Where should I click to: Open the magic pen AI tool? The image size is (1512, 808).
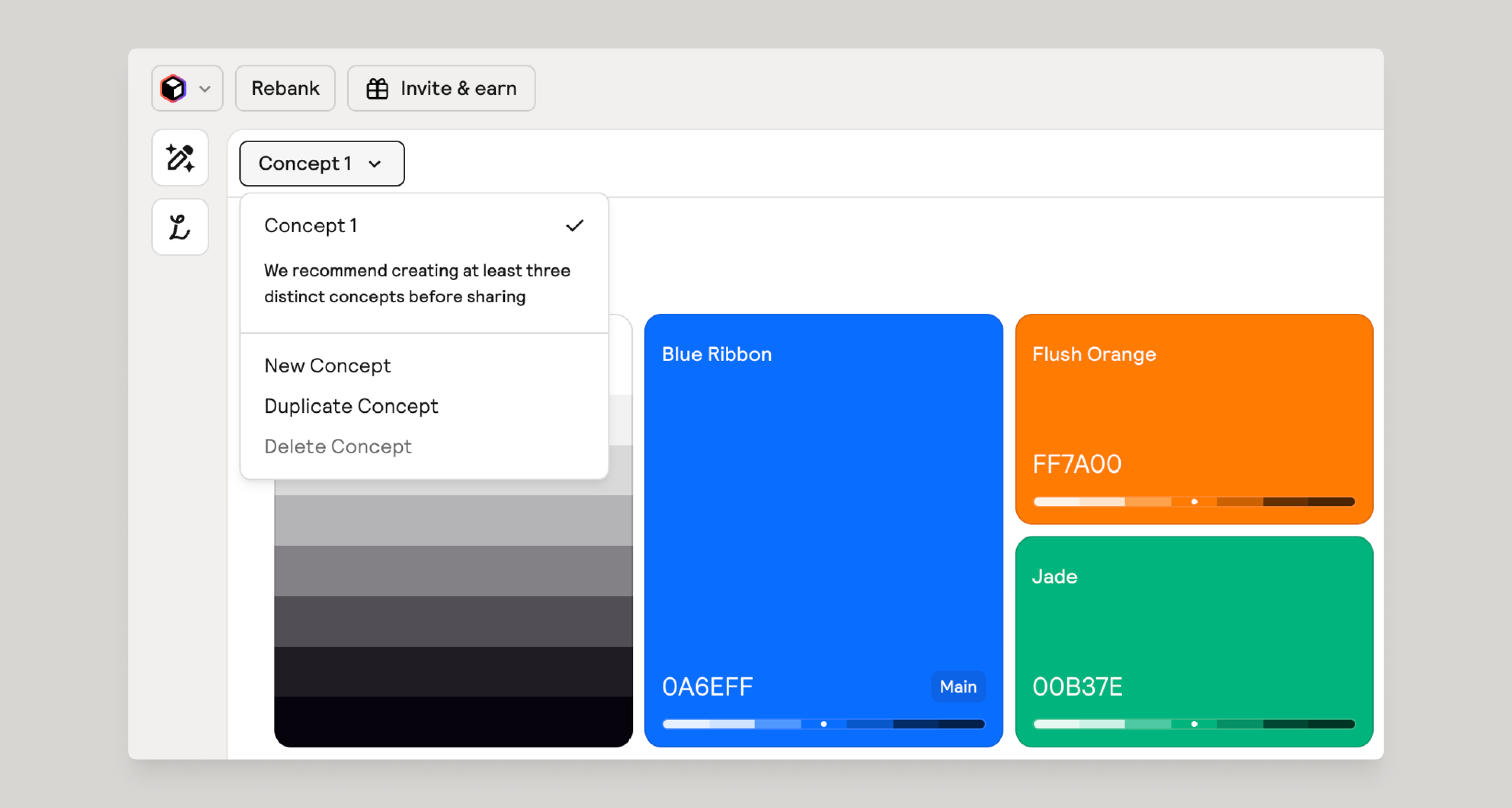[180, 158]
